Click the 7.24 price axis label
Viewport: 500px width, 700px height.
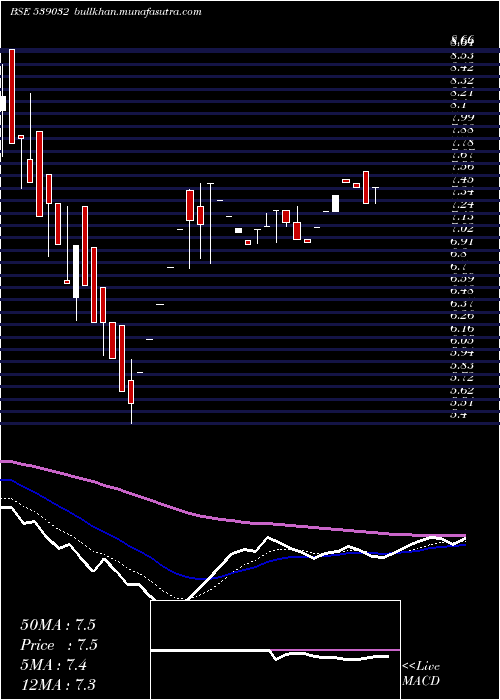pos(462,204)
